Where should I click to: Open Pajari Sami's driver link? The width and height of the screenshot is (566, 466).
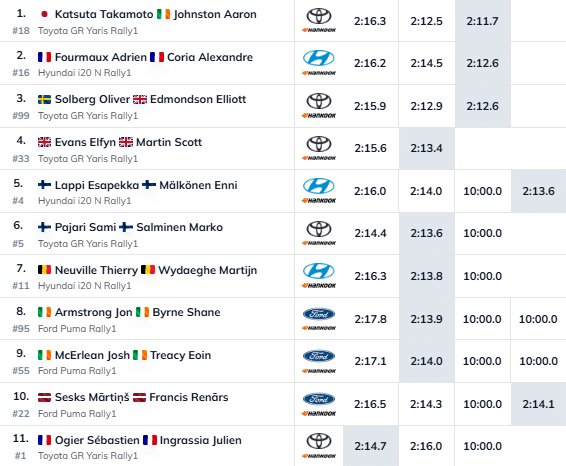pyautogui.click(x=86, y=227)
